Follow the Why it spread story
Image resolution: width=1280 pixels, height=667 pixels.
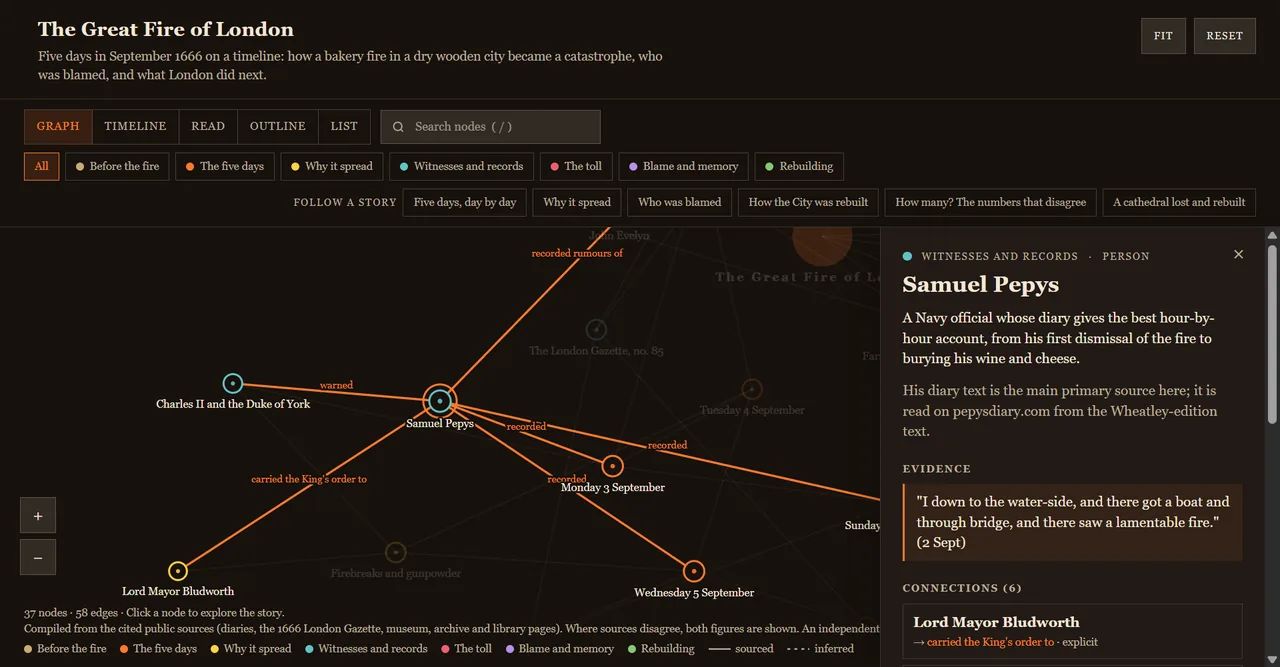[577, 202]
